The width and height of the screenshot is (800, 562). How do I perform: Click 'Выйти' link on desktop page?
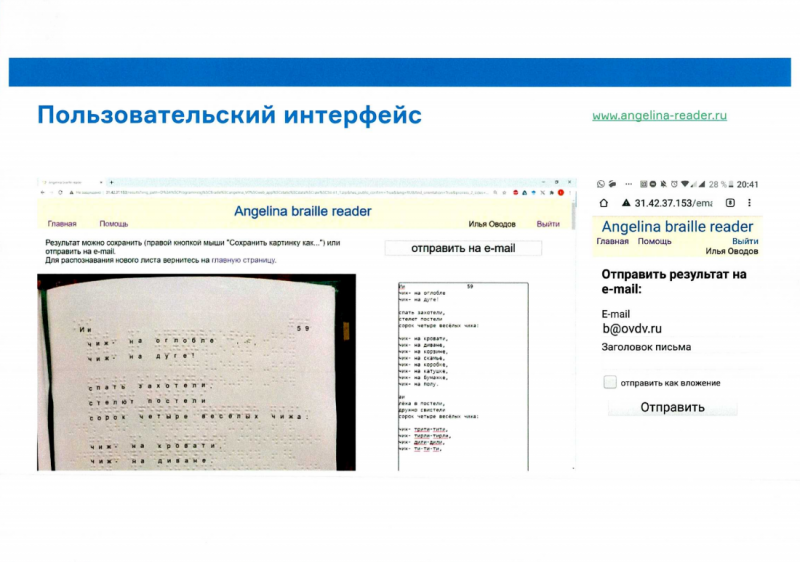coord(548,224)
